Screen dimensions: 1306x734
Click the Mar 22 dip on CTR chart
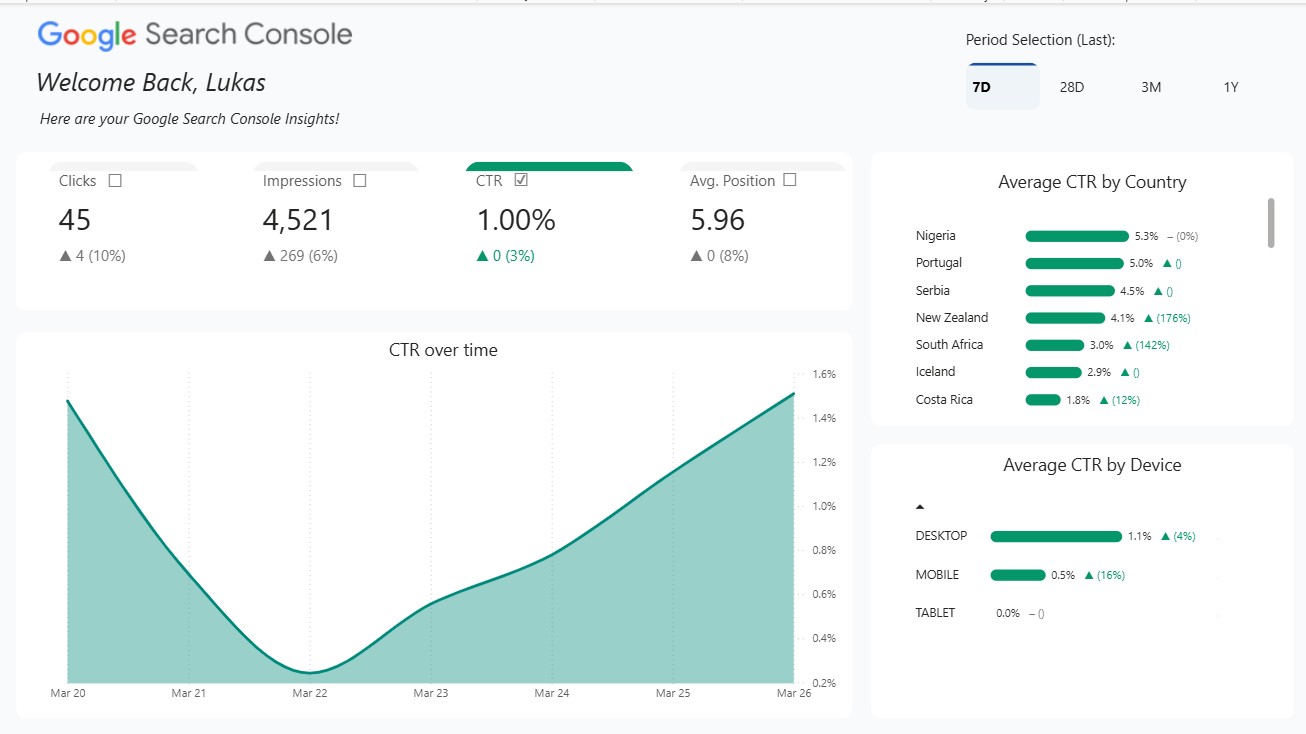coord(308,671)
